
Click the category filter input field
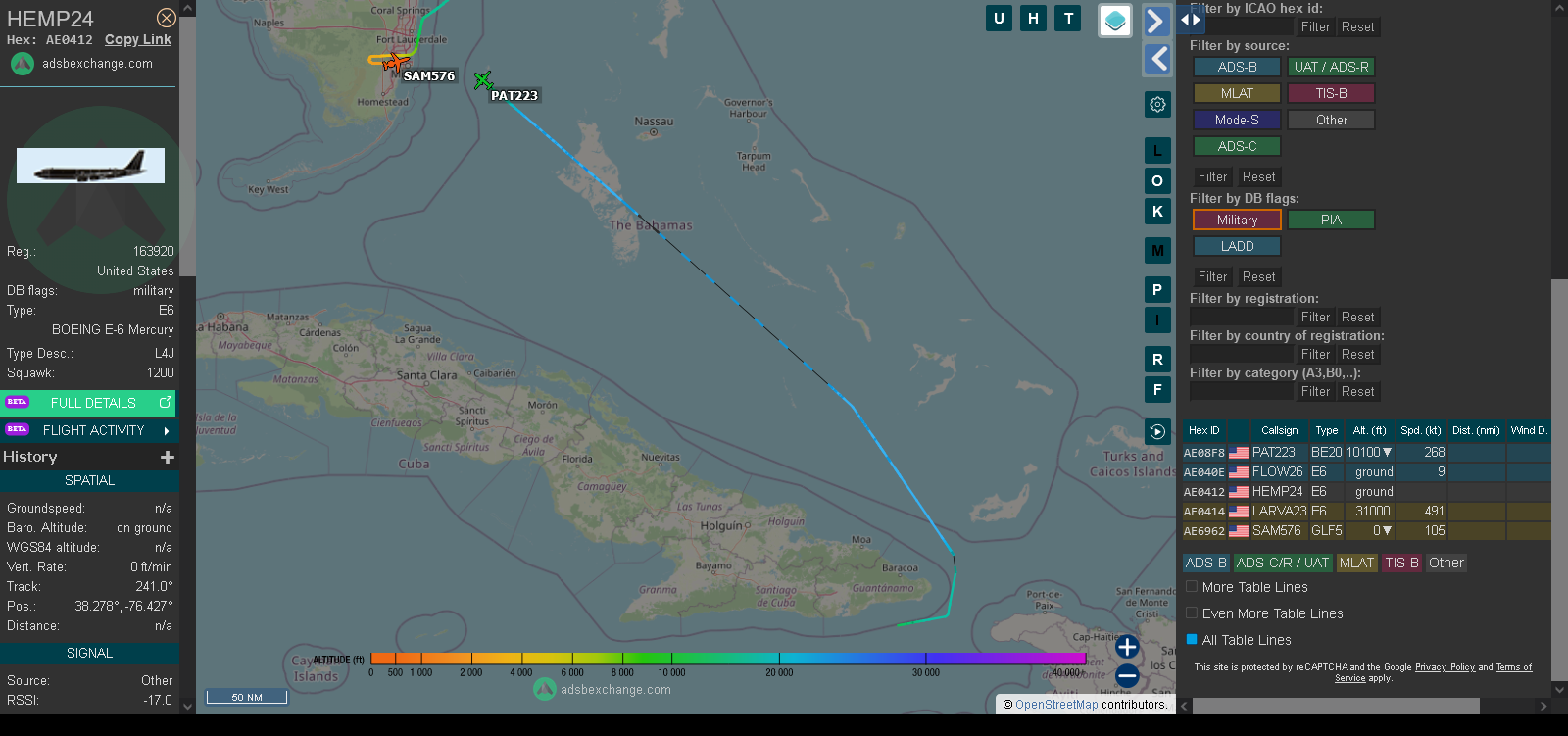pyautogui.click(x=1241, y=392)
